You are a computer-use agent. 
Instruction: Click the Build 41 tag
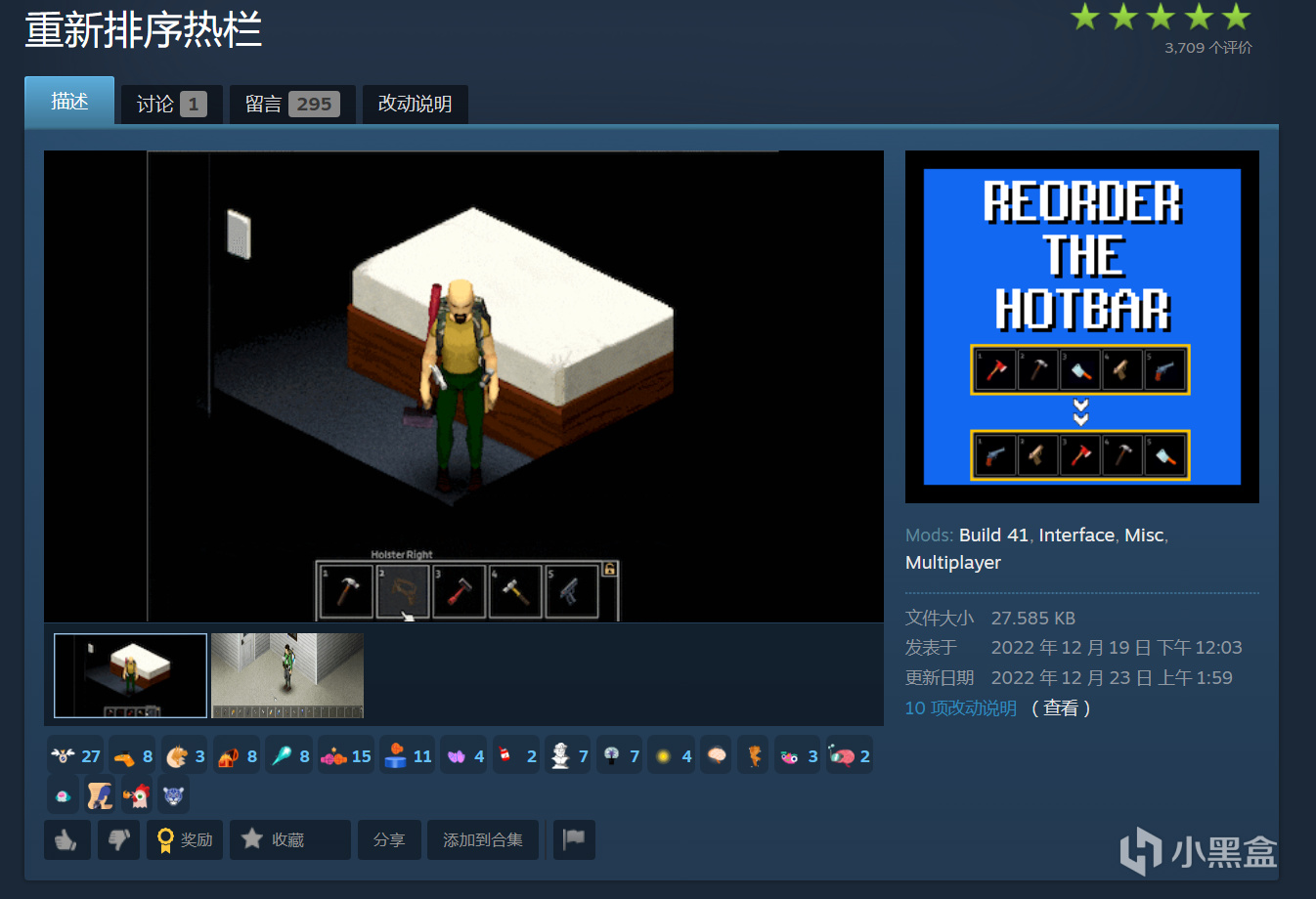(x=993, y=535)
